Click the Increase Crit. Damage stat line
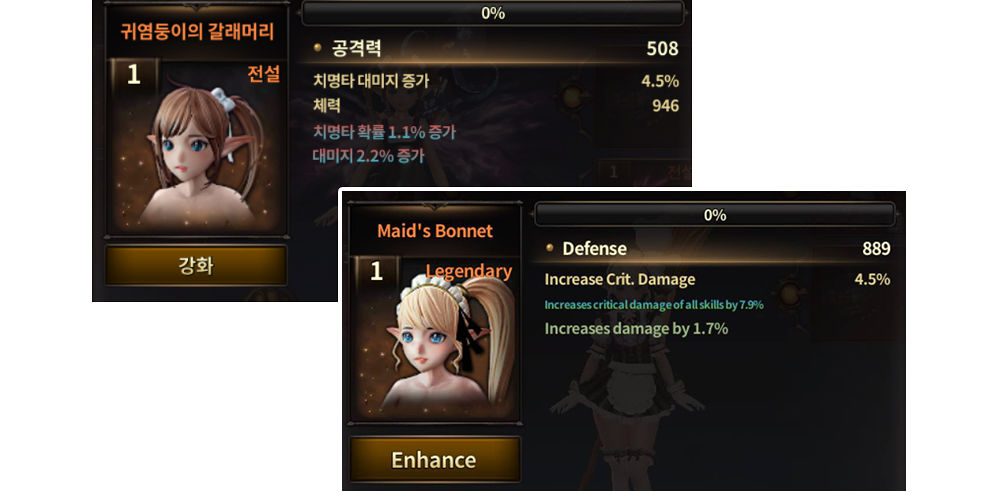The width and height of the screenshot is (1000, 495). tap(717, 279)
